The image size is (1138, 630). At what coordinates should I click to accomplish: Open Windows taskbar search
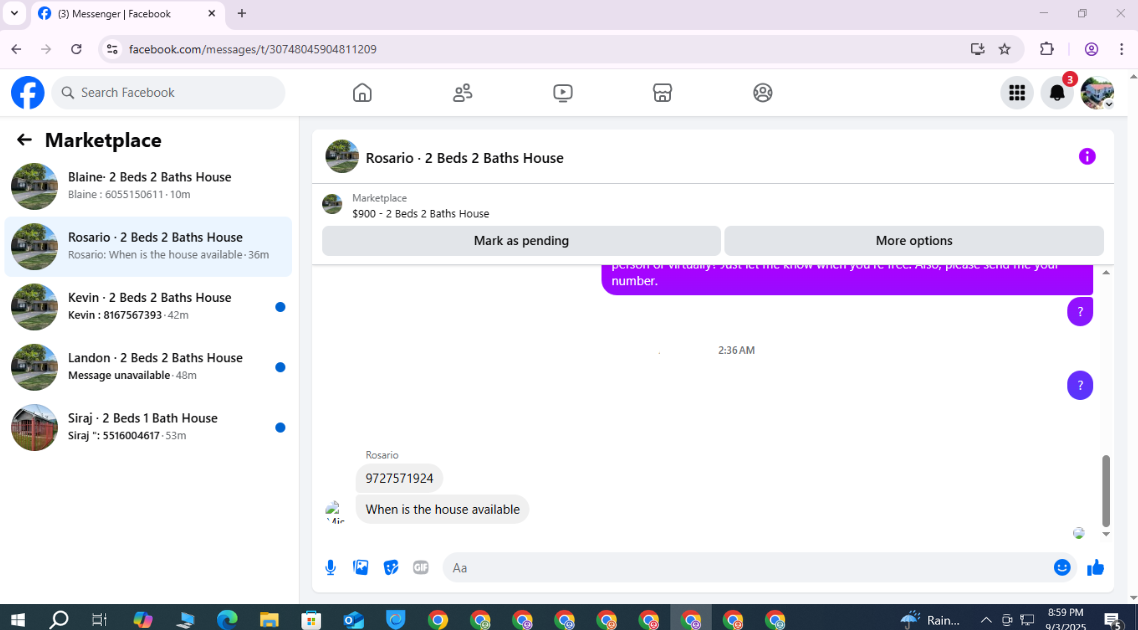click(x=59, y=620)
